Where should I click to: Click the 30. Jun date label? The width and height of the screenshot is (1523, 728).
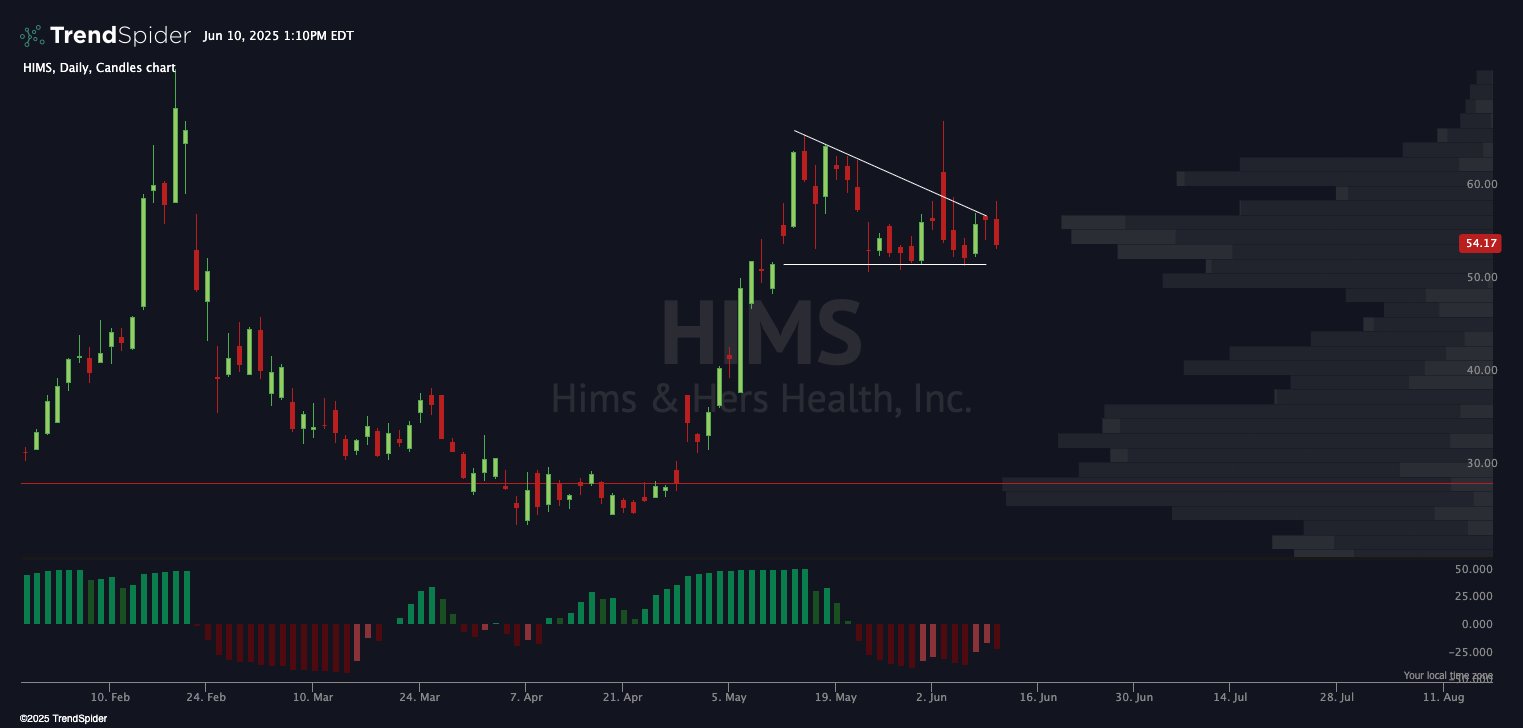tap(1133, 696)
